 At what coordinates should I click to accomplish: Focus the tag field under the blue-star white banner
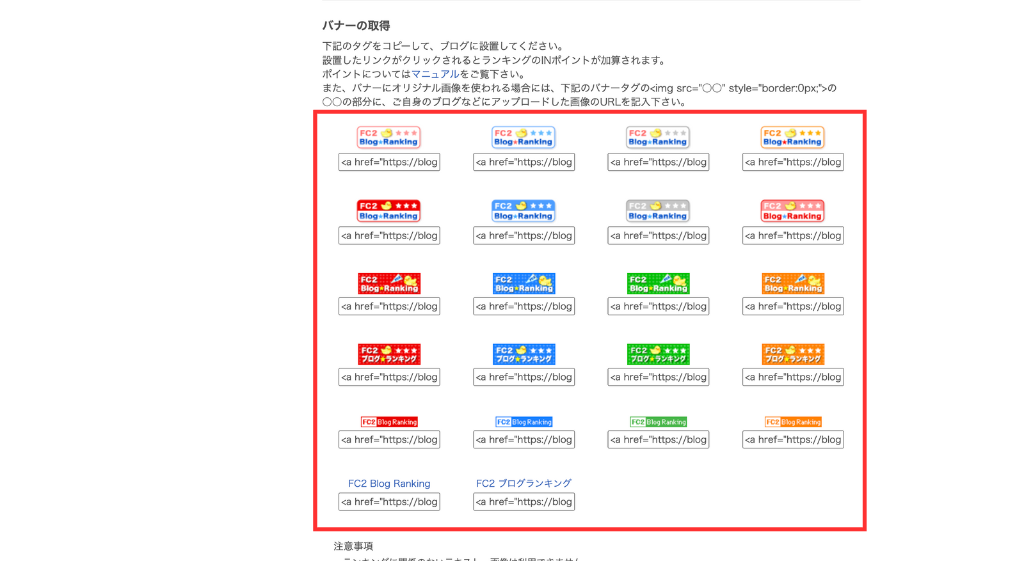pos(524,162)
